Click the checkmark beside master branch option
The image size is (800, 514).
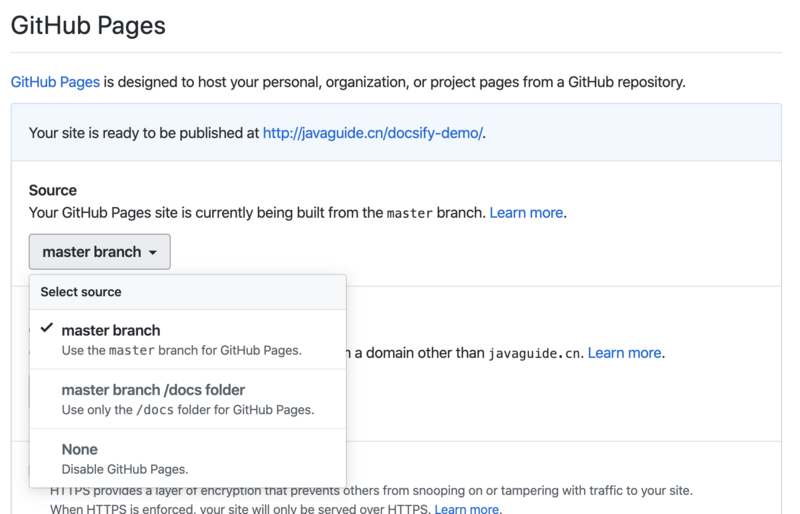(47, 329)
